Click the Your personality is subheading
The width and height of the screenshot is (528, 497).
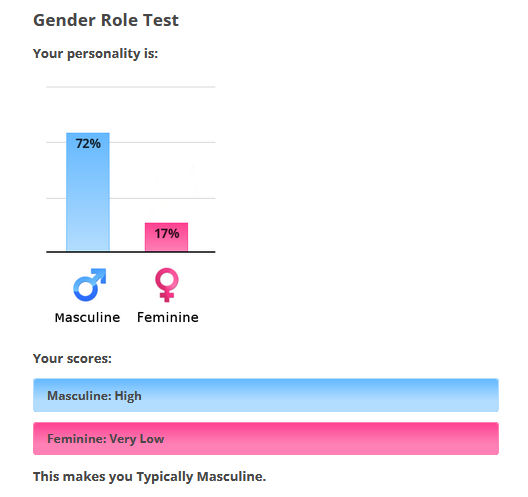95,54
